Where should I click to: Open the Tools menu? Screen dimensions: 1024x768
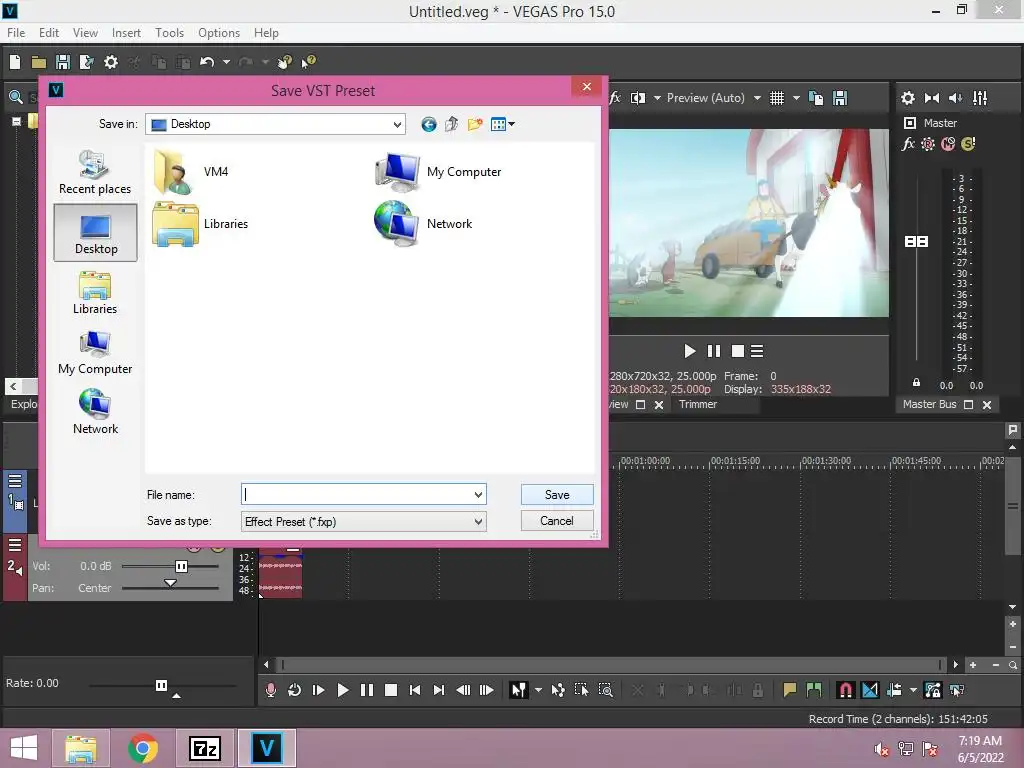click(169, 33)
